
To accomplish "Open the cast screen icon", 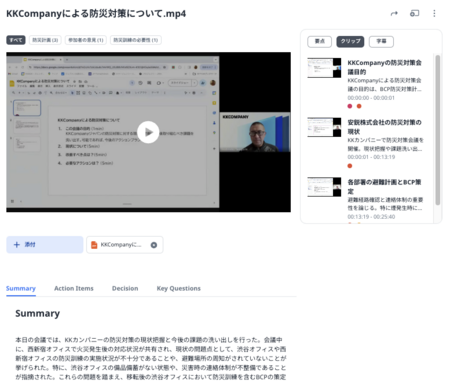I will (414, 13).
